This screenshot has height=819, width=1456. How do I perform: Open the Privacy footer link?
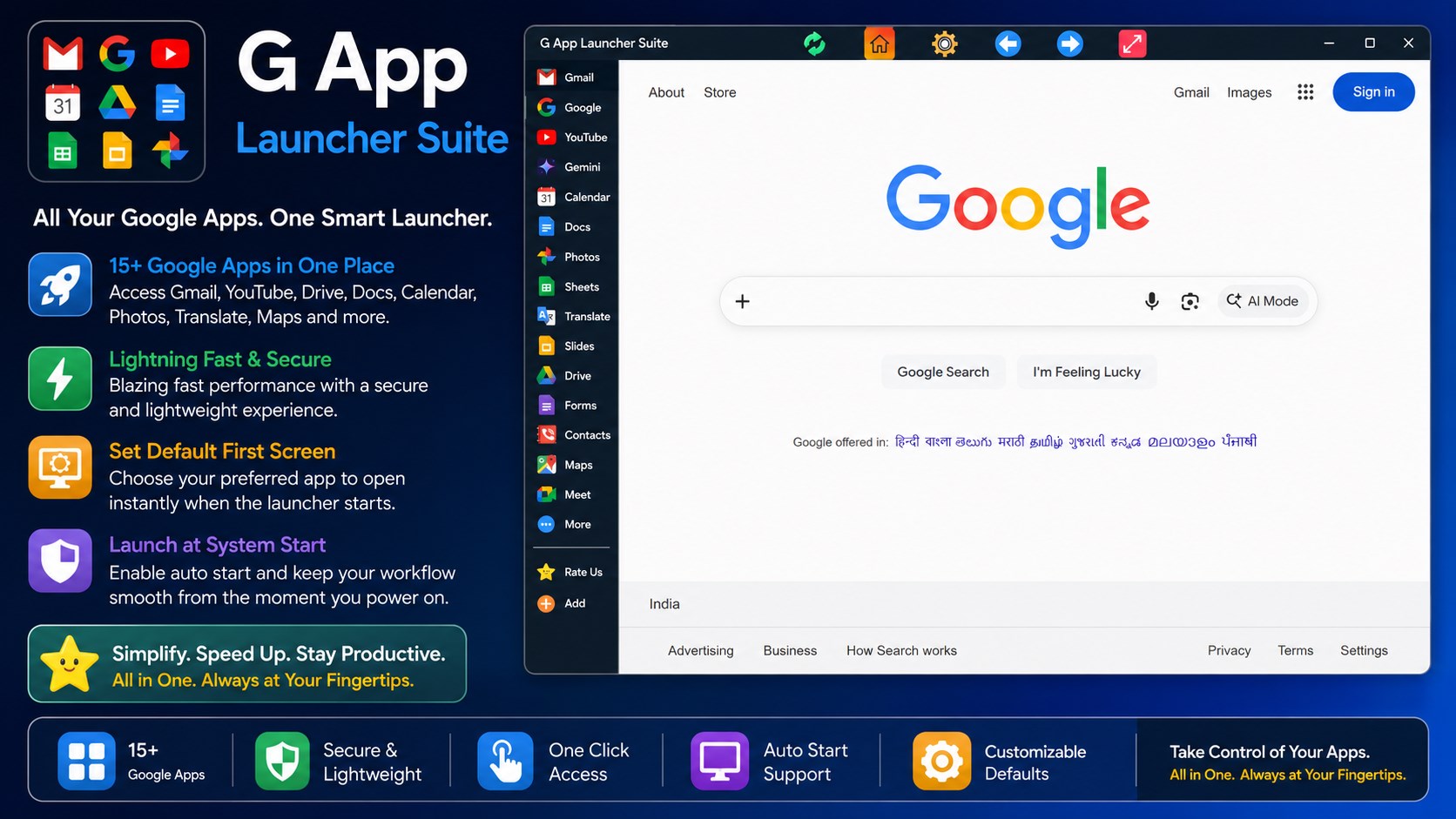(1229, 650)
